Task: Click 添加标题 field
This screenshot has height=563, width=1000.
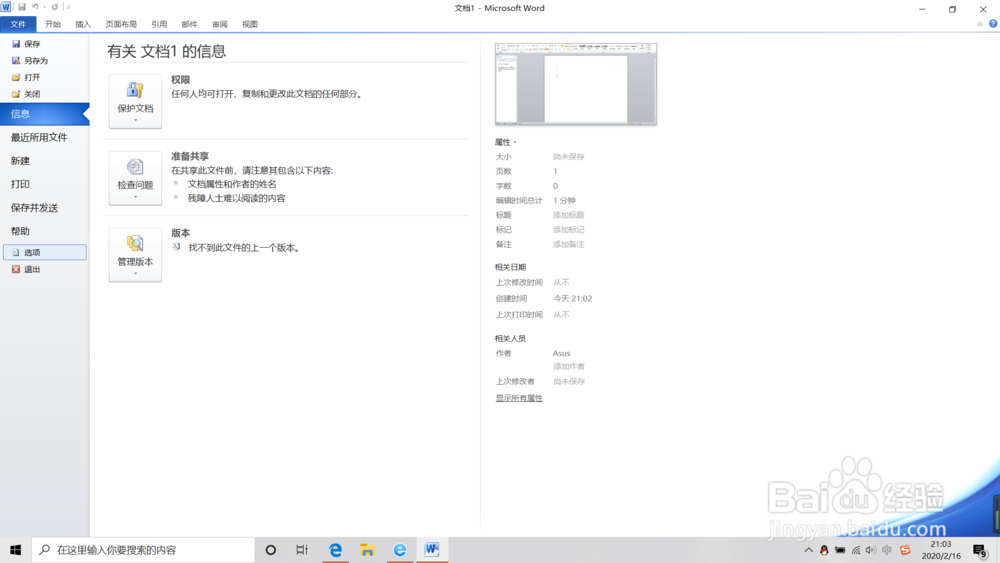Action: click(x=568, y=215)
